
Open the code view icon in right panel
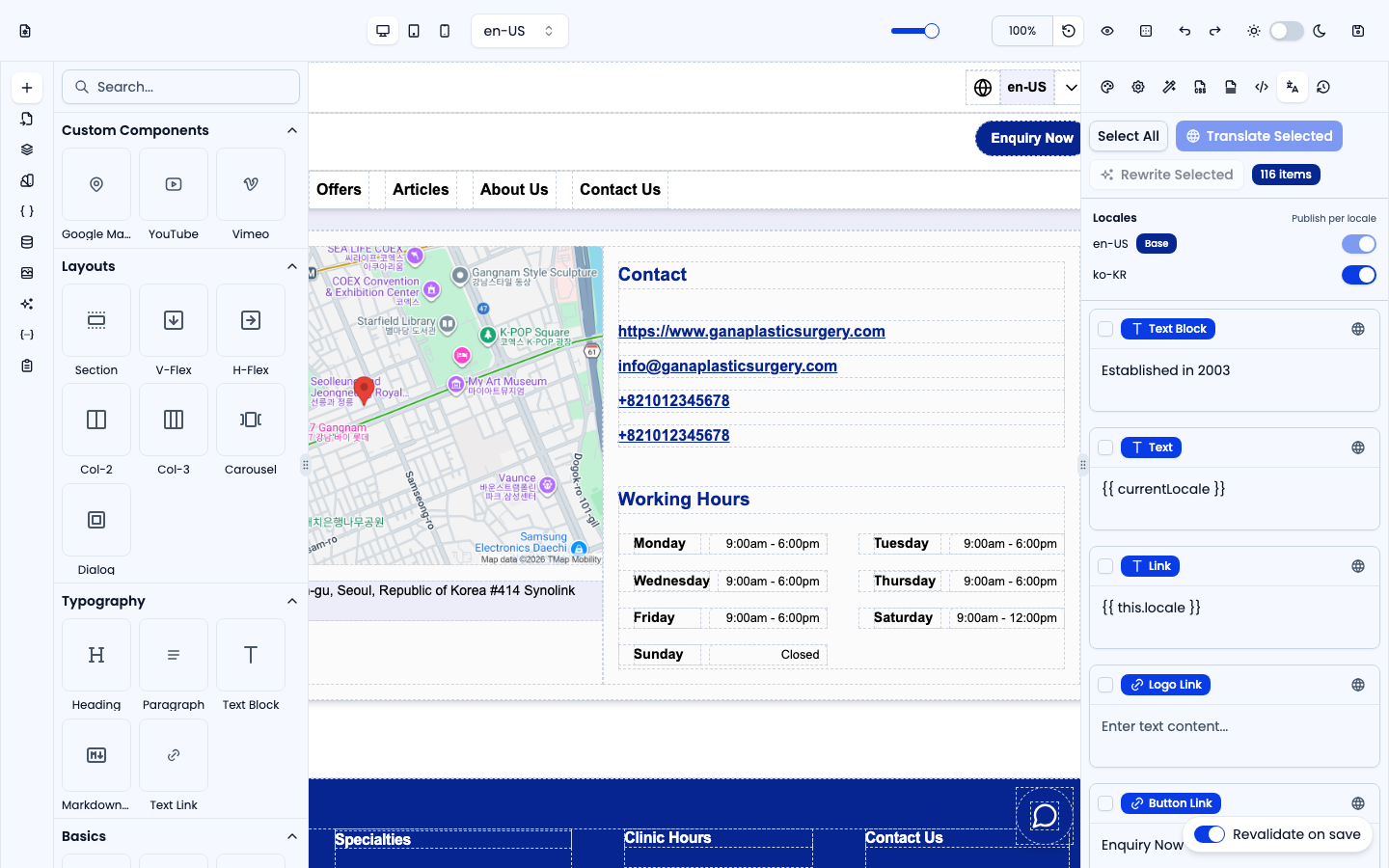tap(1262, 87)
